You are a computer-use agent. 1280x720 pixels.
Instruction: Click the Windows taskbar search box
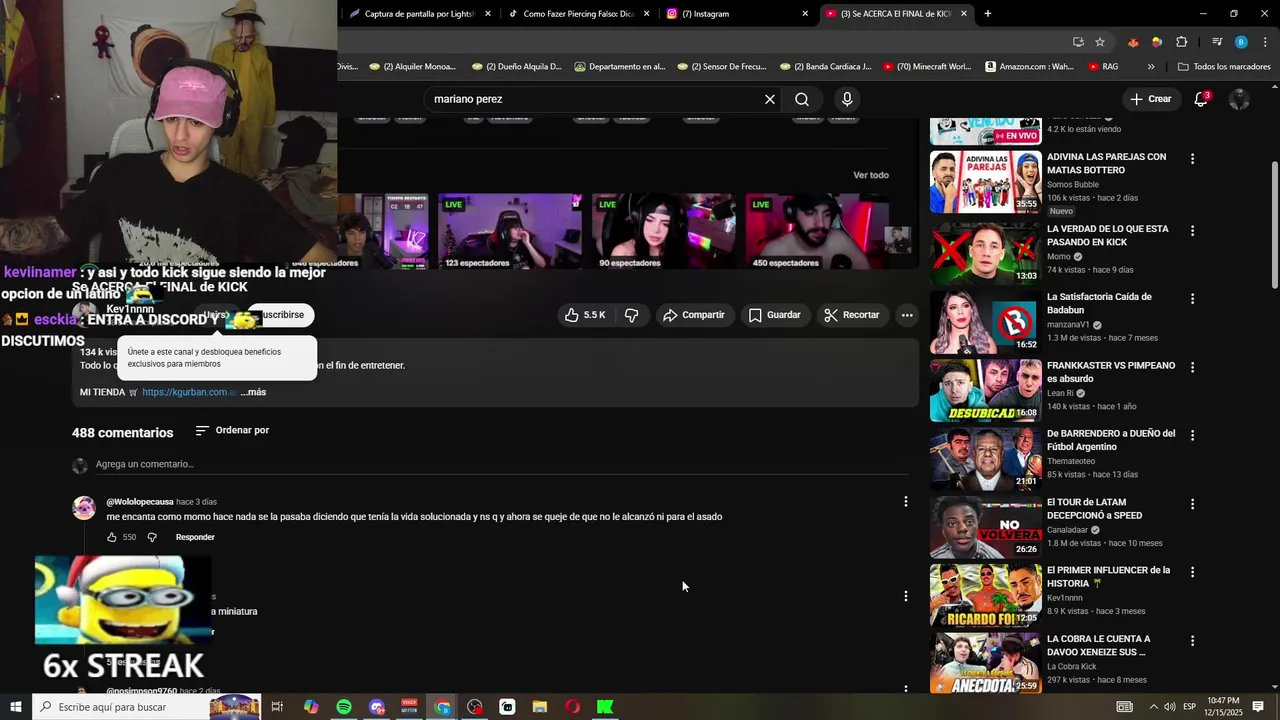[146, 707]
